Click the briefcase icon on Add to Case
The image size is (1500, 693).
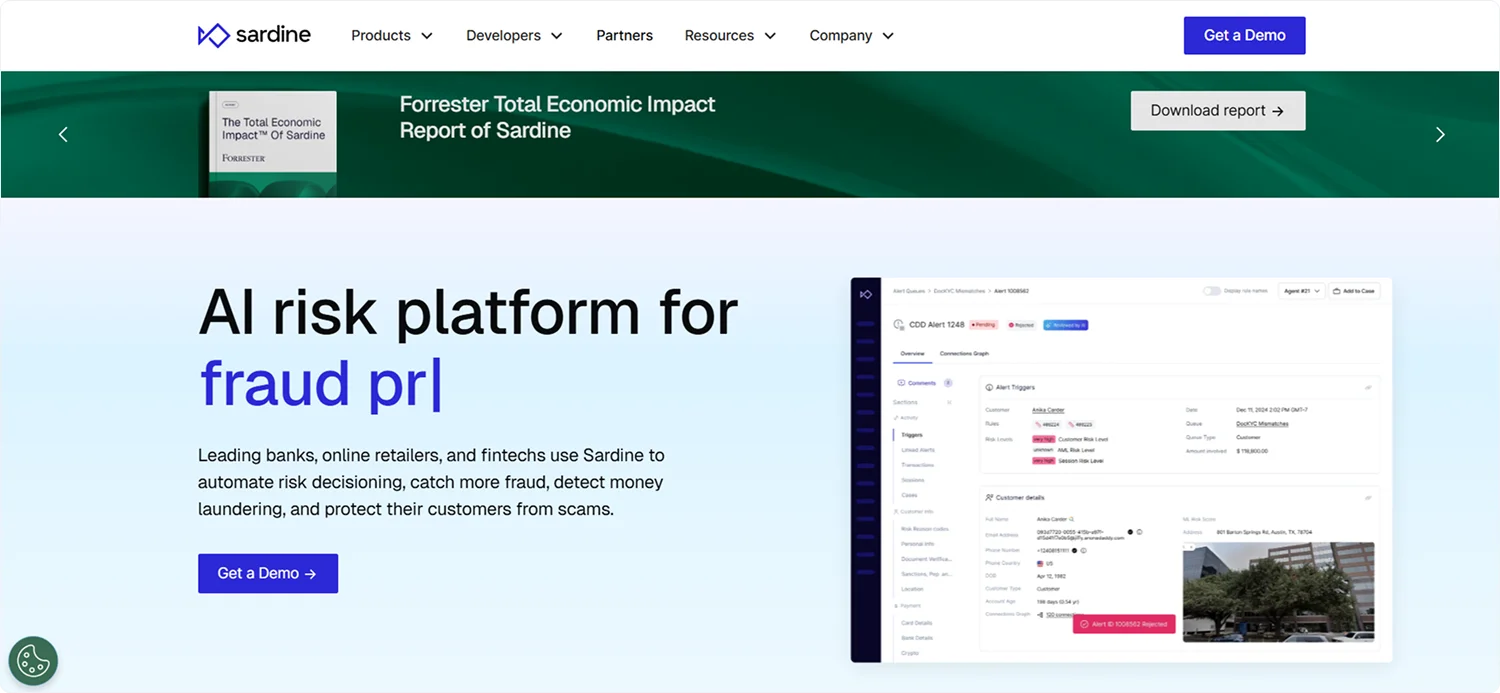click(x=1337, y=291)
